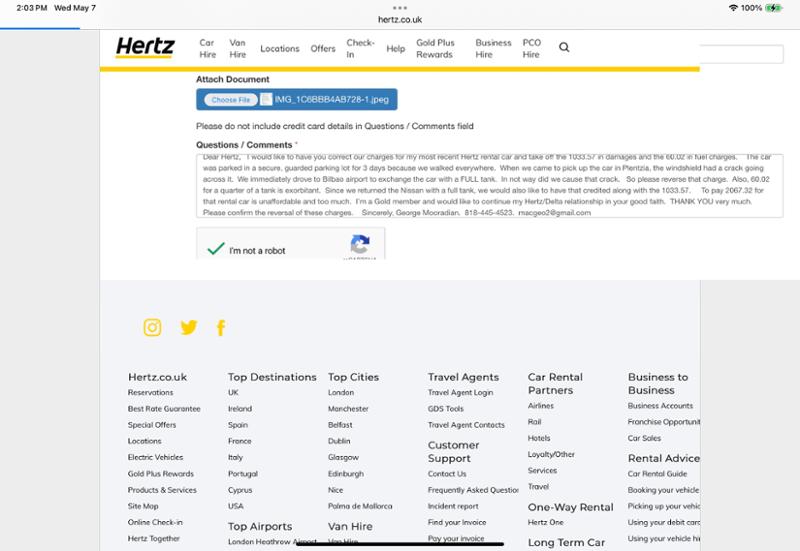Image resolution: width=800 pixels, height=551 pixels.
Task: Click the Hertz logo
Action: click(x=145, y=47)
